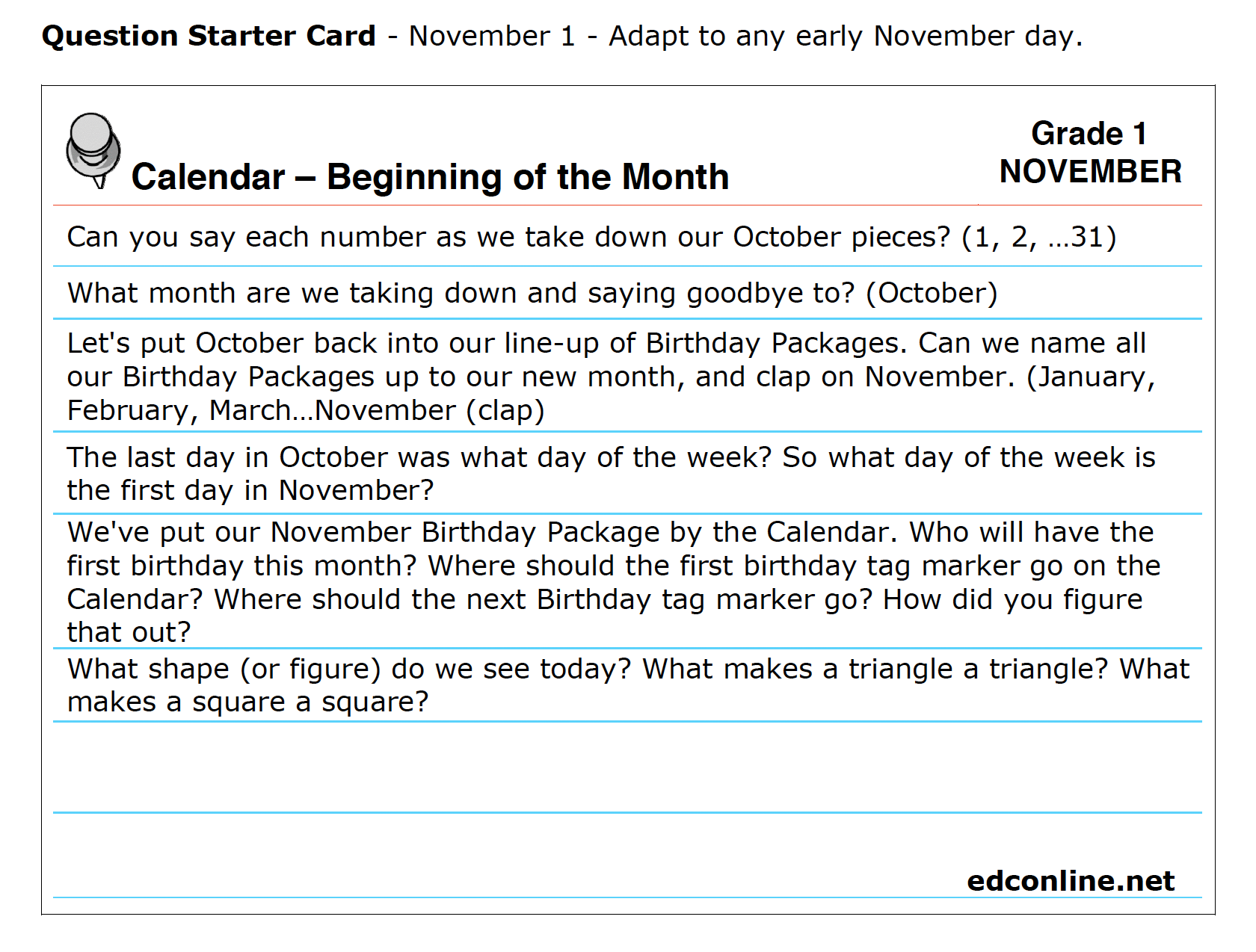1256x952 pixels.
Task: Click the Question Starter Card title
Action: (209, 36)
